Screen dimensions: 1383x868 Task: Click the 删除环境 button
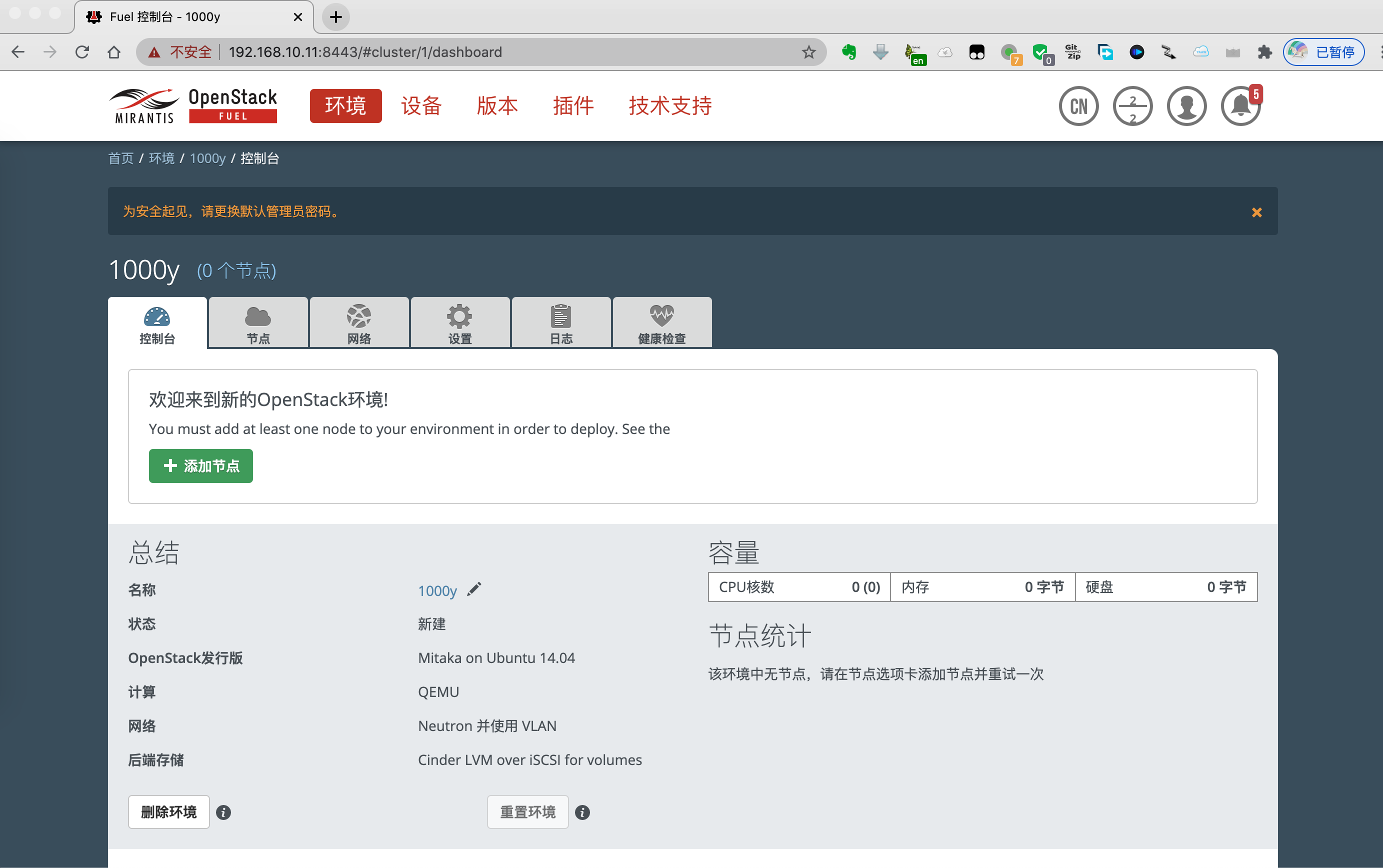169,811
